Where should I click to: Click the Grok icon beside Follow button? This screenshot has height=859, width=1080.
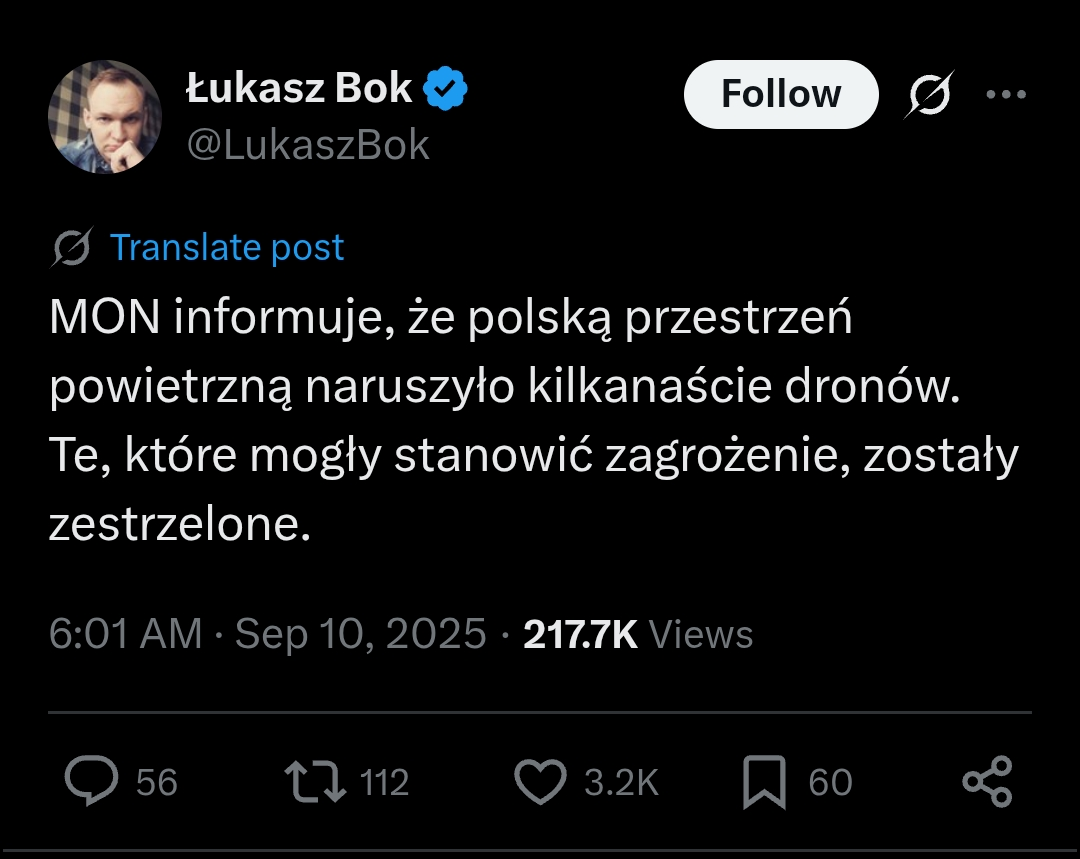[930, 94]
